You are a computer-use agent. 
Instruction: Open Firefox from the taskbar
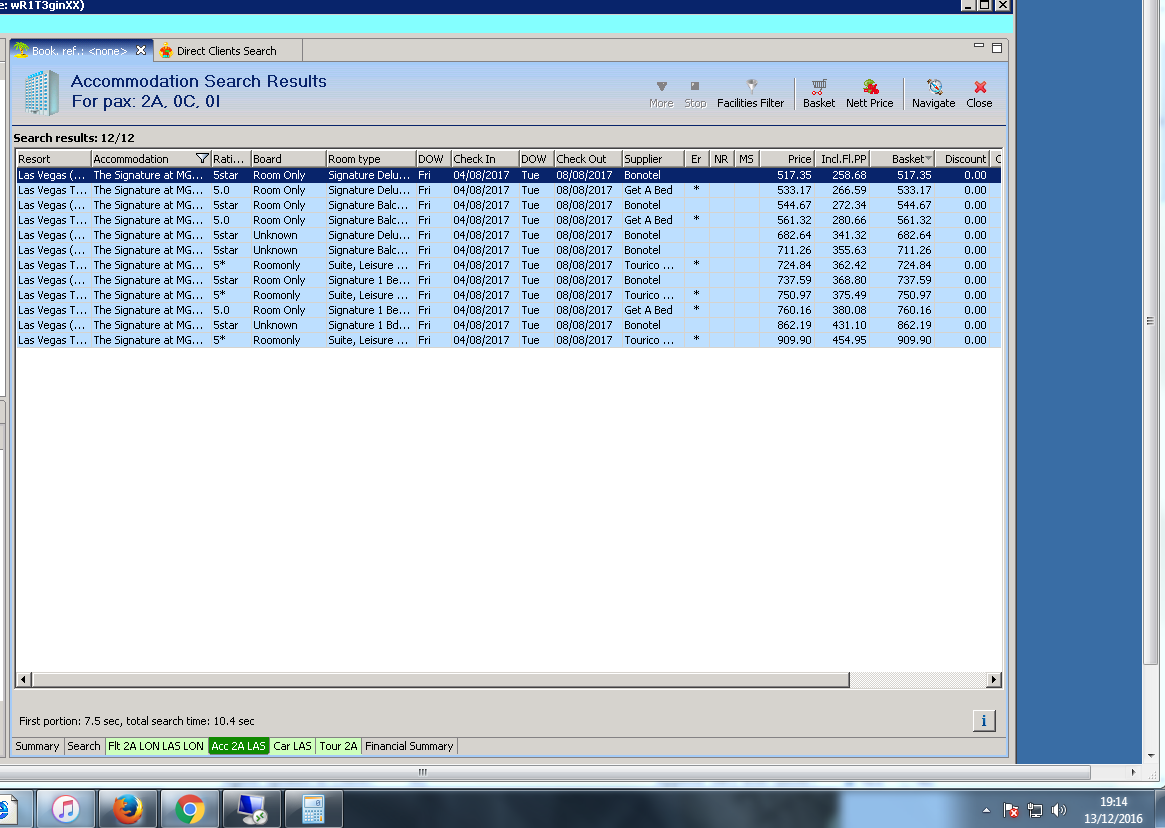pyautogui.click(x=127, y=808)
